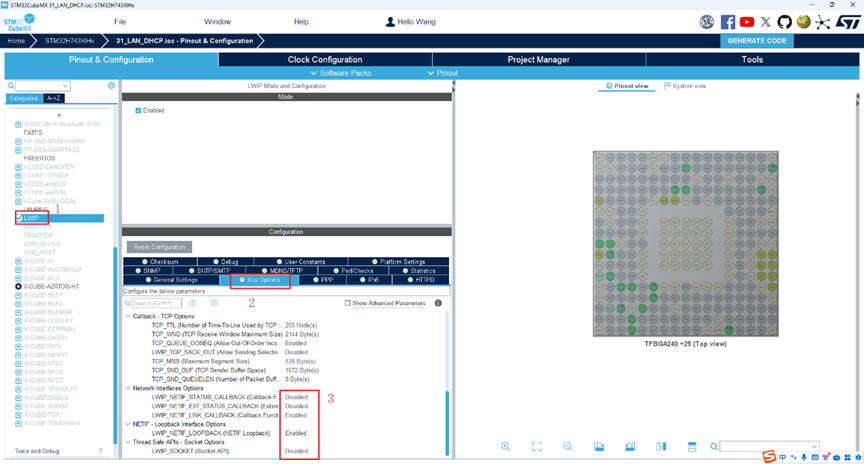Image resolution: width=864 pixels, height=464 pixels.
Task: Go to previous parameter search result
Action: [192, 303]
